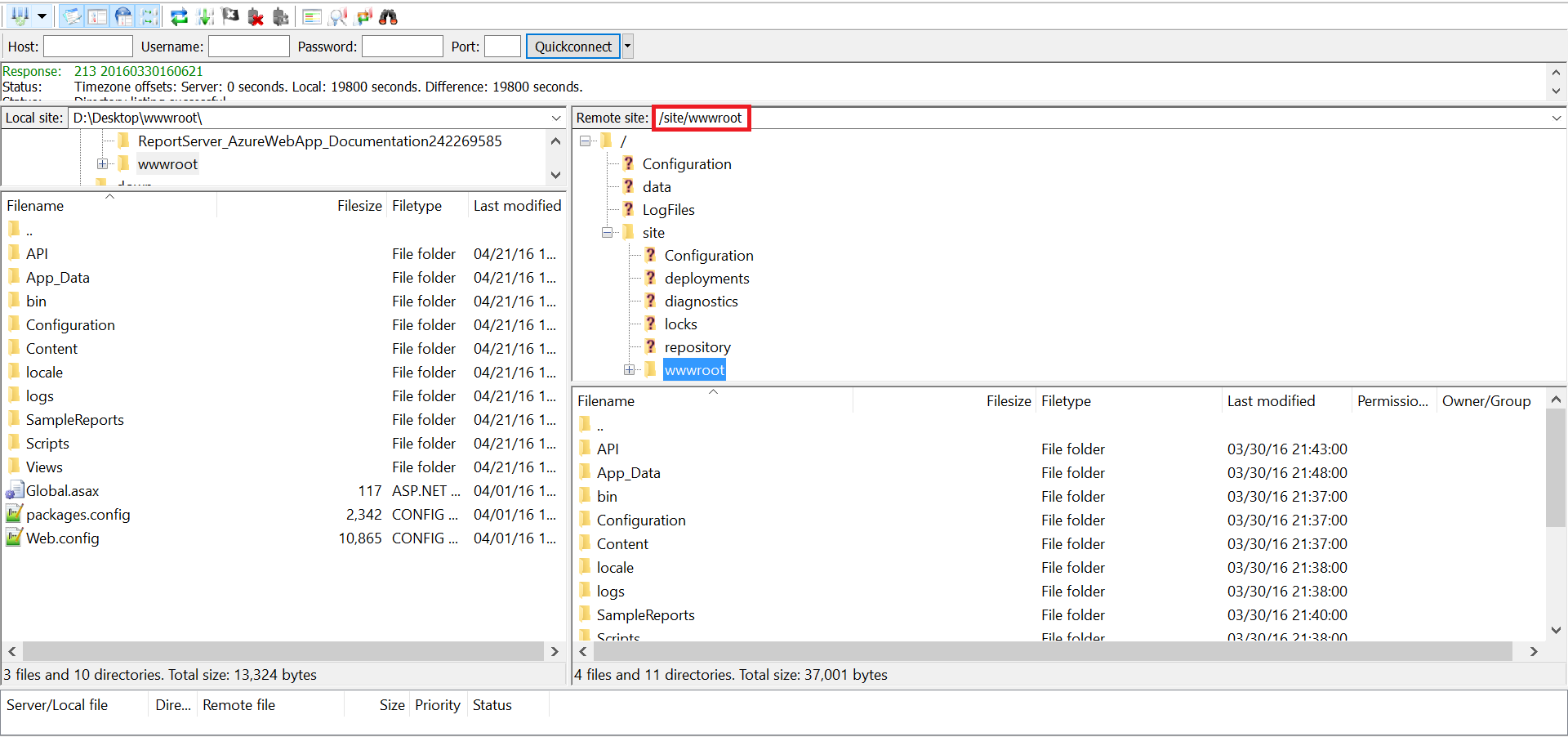Open the Quickconnect history dropdown arrow
Viewport: 1568px width, 737px height.
click(x=628, y=47)
